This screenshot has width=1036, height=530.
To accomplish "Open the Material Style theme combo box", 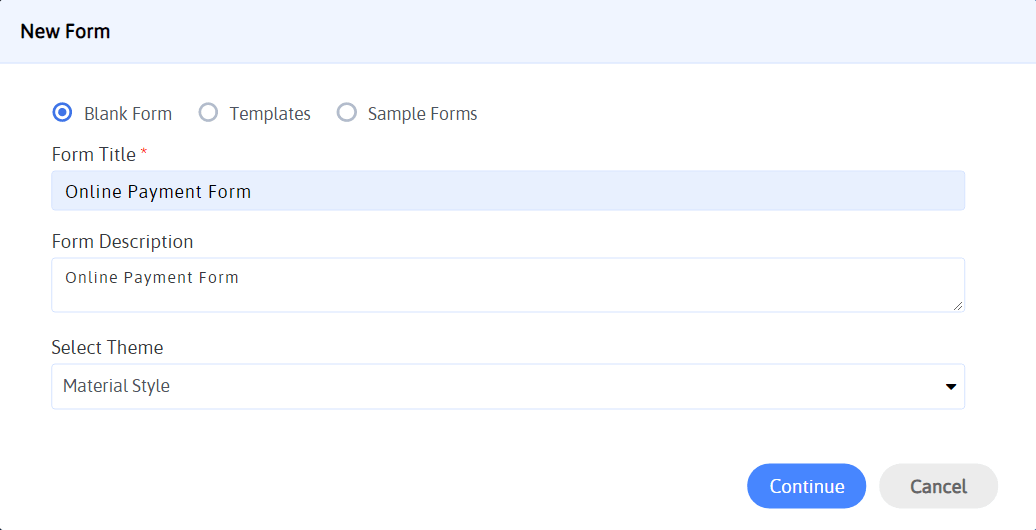I will [508, 386].
